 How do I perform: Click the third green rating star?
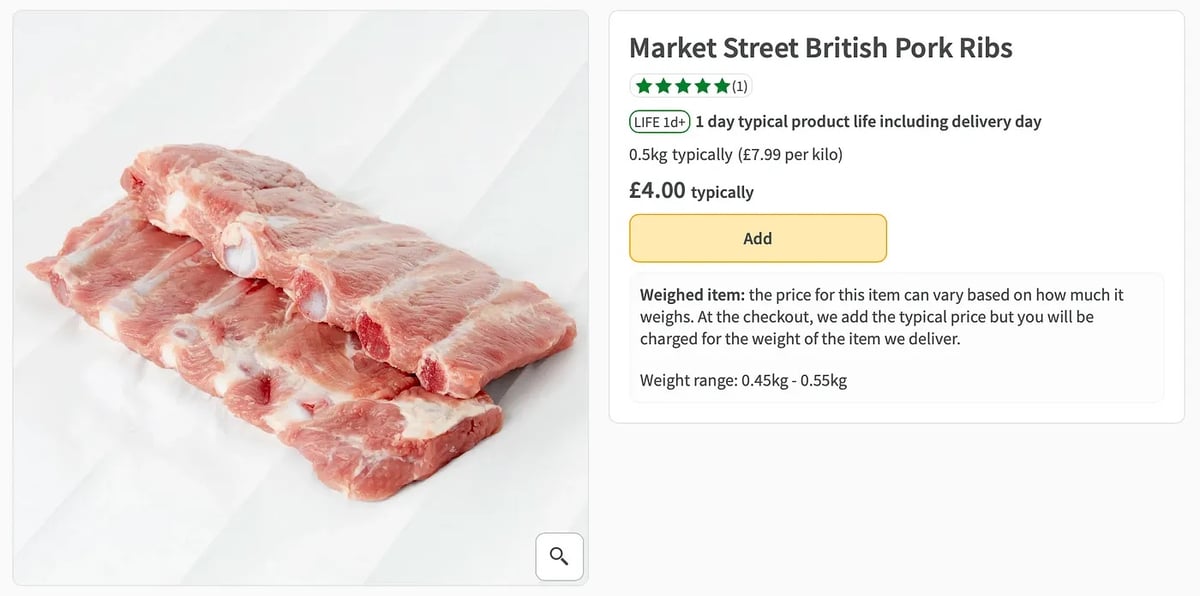(682, 86)
